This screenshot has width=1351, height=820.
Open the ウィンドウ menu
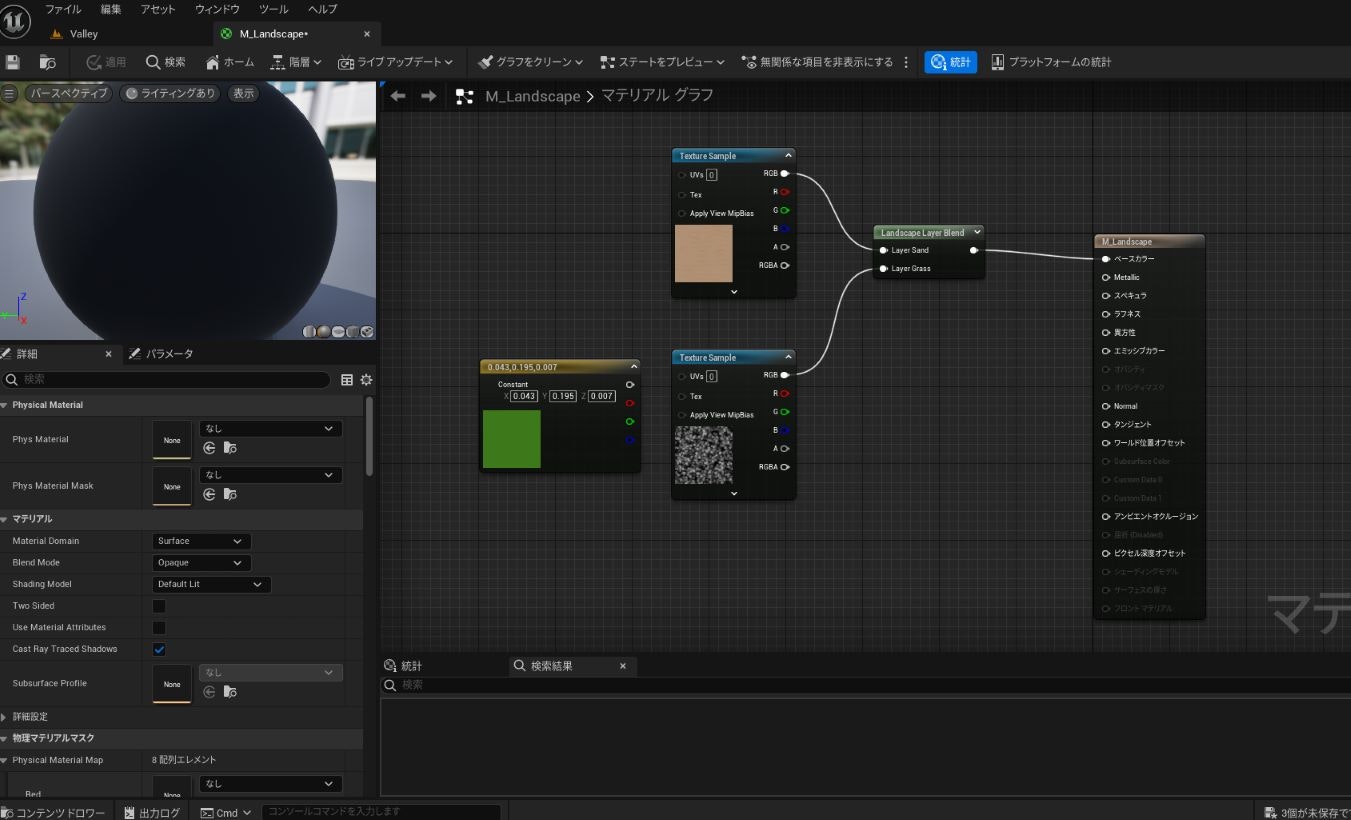coord(217,9)
